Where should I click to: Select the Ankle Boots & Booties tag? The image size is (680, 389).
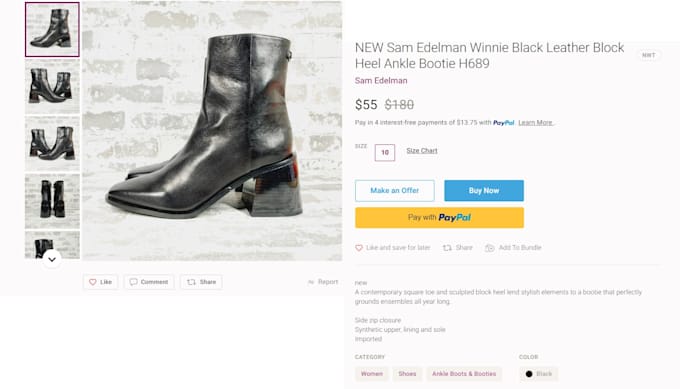[x=464, y=373]
